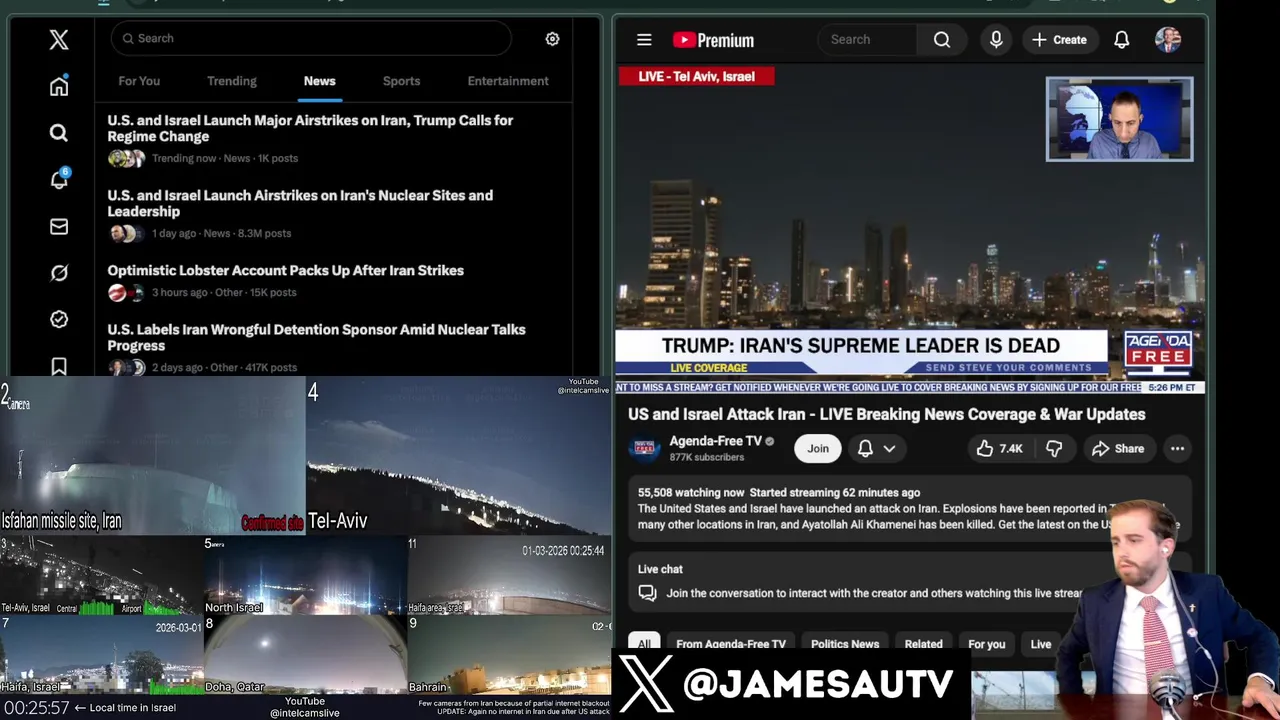
Task: Click the Bahrain camera 9 feed
Action: pyautogui.click(x=509, y=656)
